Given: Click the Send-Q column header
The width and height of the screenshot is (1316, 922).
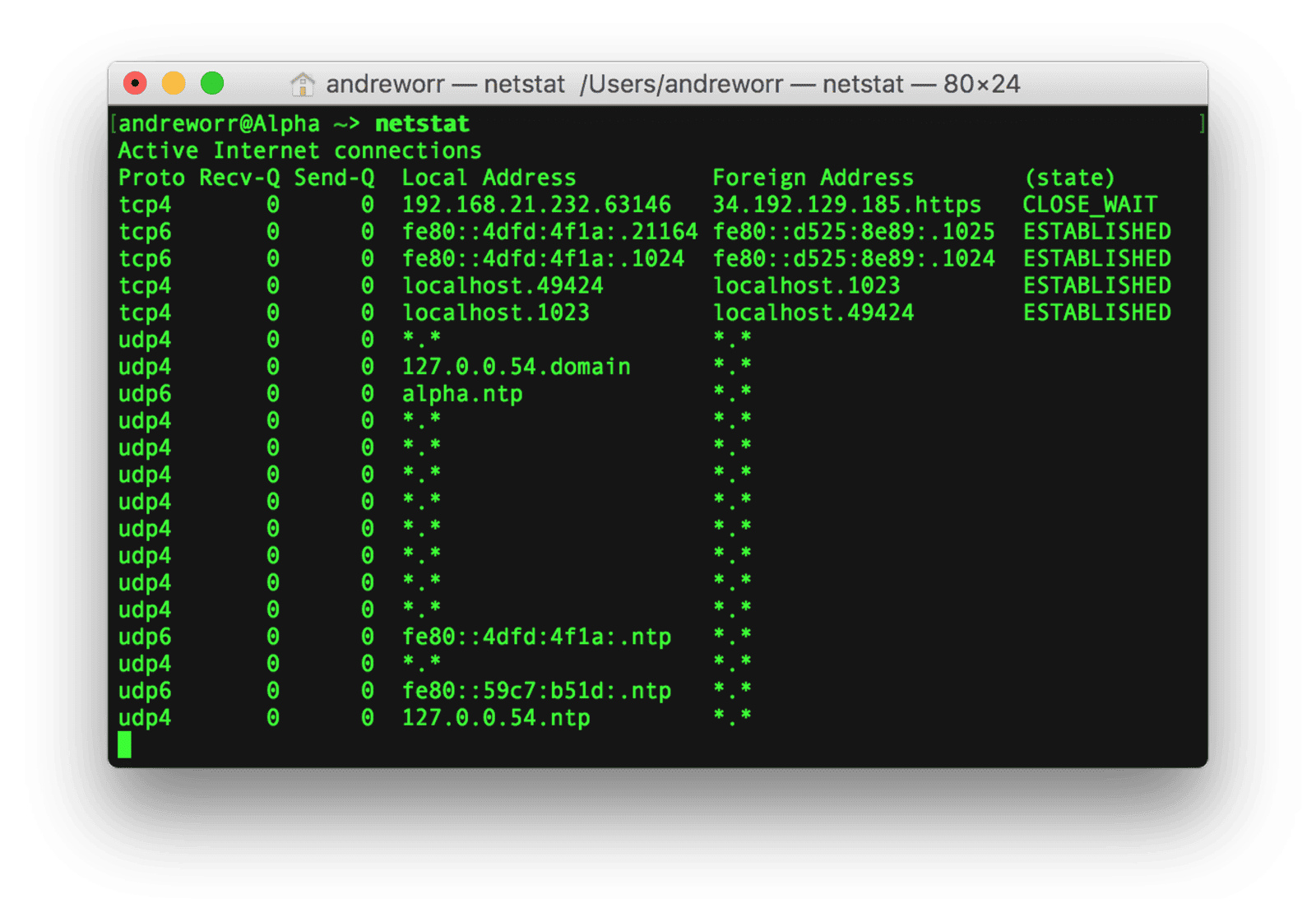Looking at the screenshot, I should pyautogui.click(x=334, y=178).
